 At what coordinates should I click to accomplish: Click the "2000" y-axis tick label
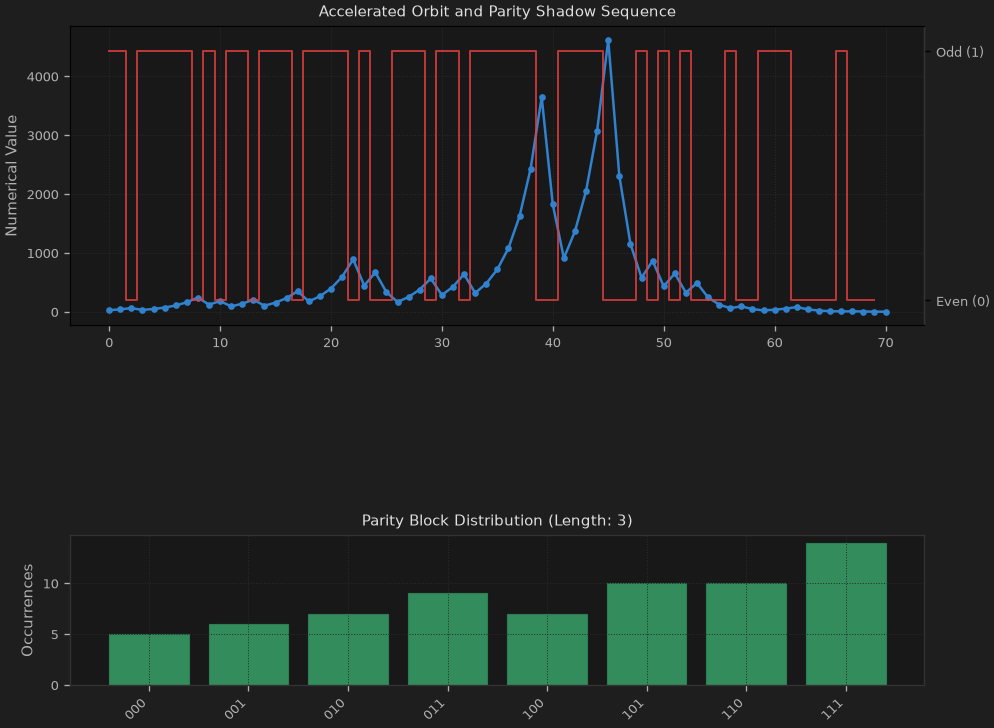[x=42, y=195]
